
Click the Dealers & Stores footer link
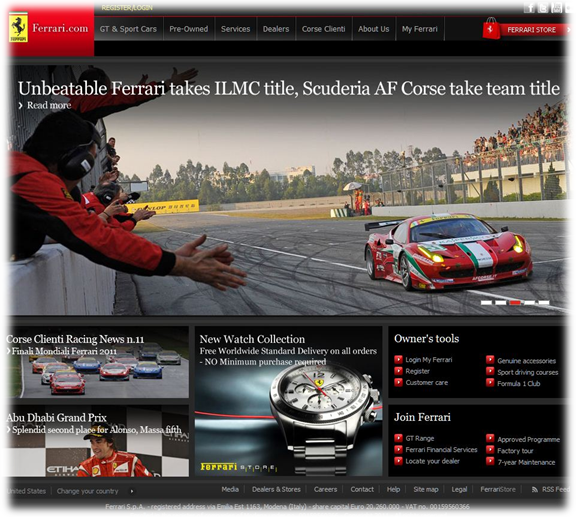pyautogui.click(x=276, y=489)
